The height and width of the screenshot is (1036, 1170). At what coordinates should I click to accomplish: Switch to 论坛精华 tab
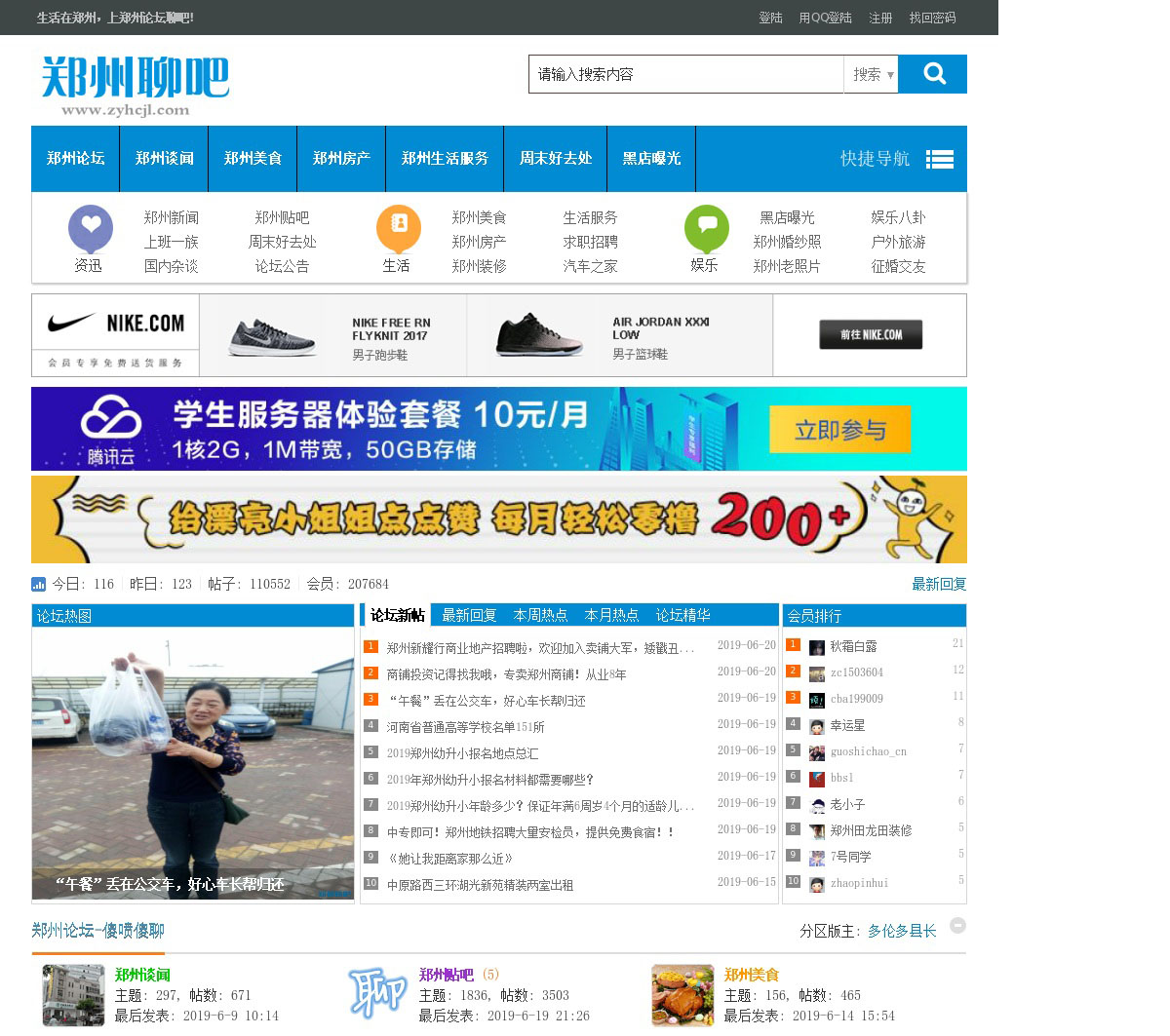682,615
